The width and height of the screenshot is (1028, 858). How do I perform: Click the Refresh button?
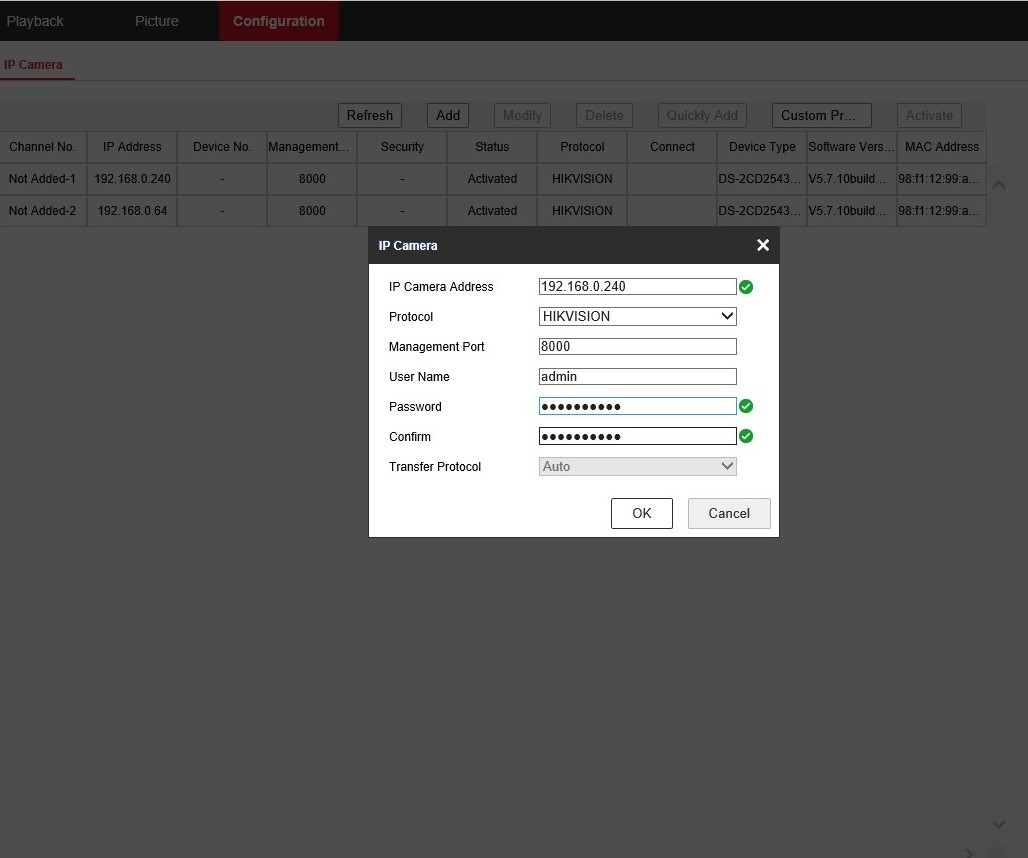pos(370,115)
